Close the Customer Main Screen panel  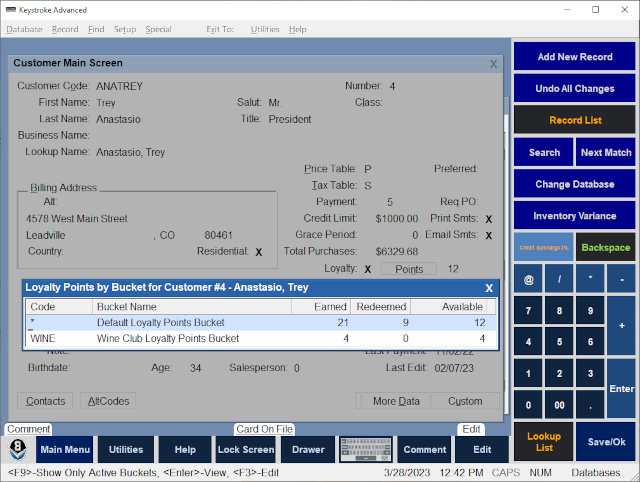493,64
